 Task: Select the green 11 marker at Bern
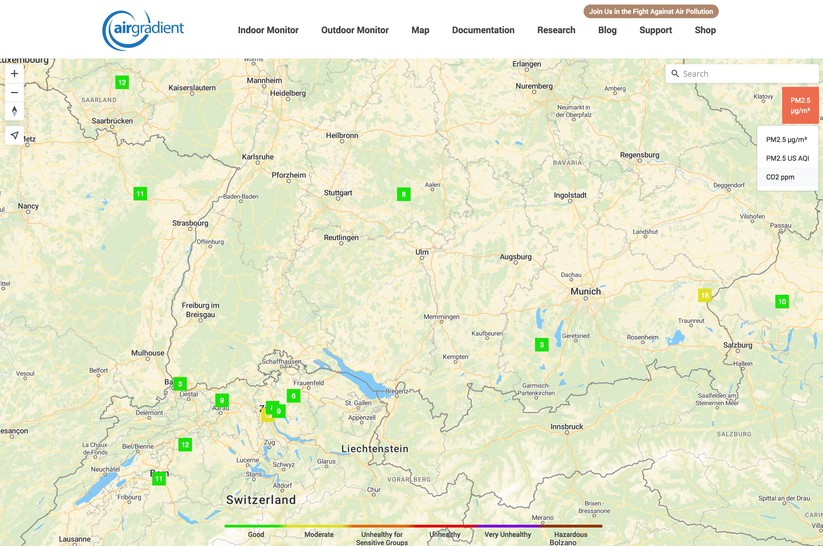[159, 479]
